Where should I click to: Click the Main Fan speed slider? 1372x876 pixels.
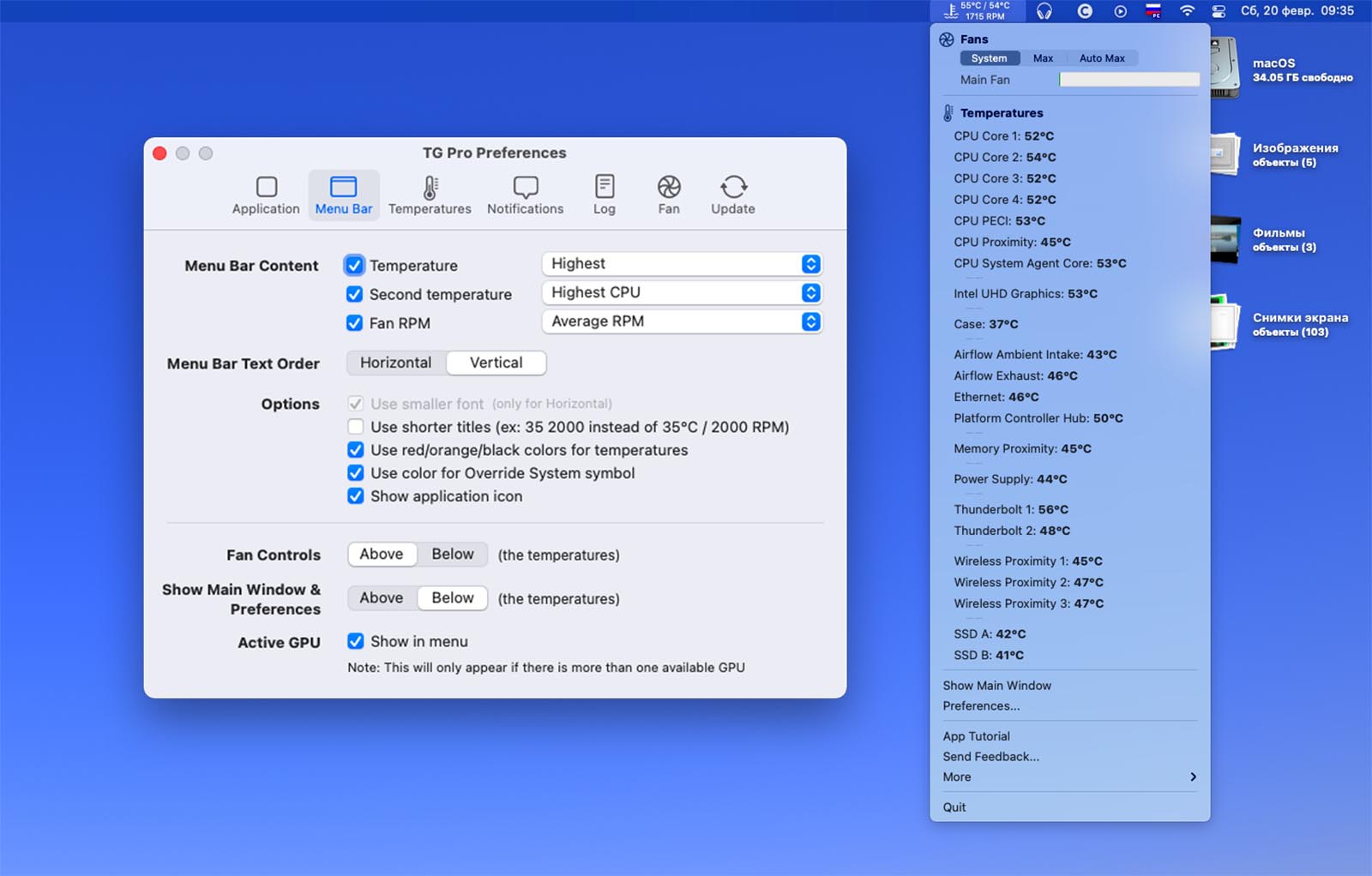tap(1128, 80)
